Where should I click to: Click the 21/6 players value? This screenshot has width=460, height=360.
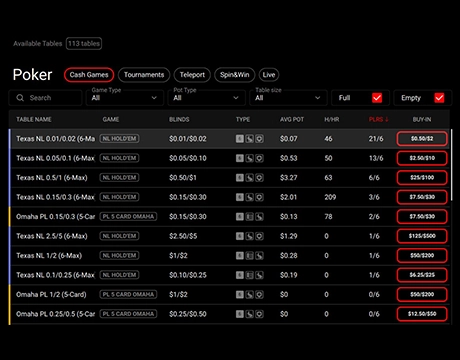click(x=376, y=139)
